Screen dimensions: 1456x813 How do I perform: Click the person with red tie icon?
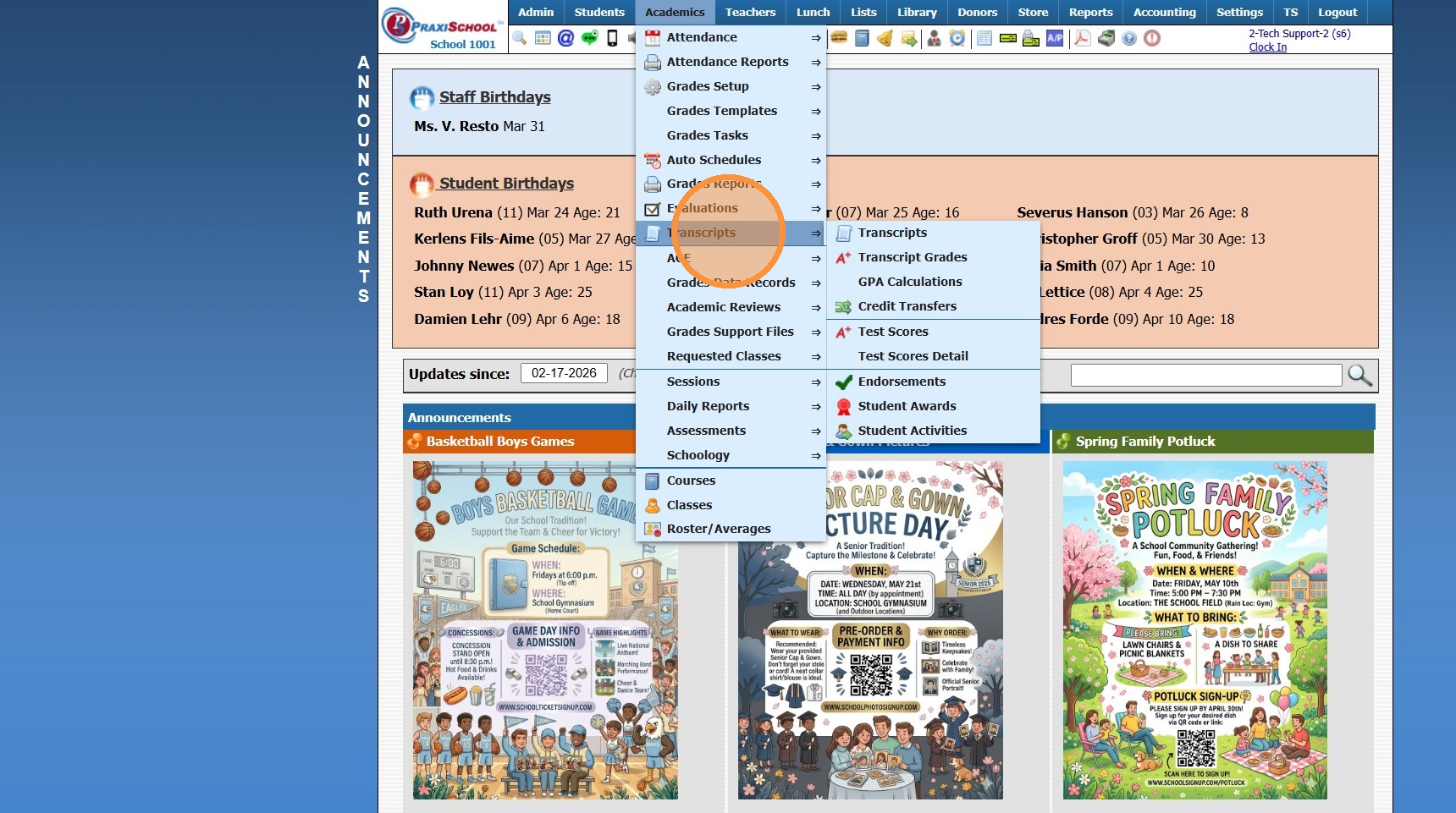pyautogui.click(x=934, y=38)
